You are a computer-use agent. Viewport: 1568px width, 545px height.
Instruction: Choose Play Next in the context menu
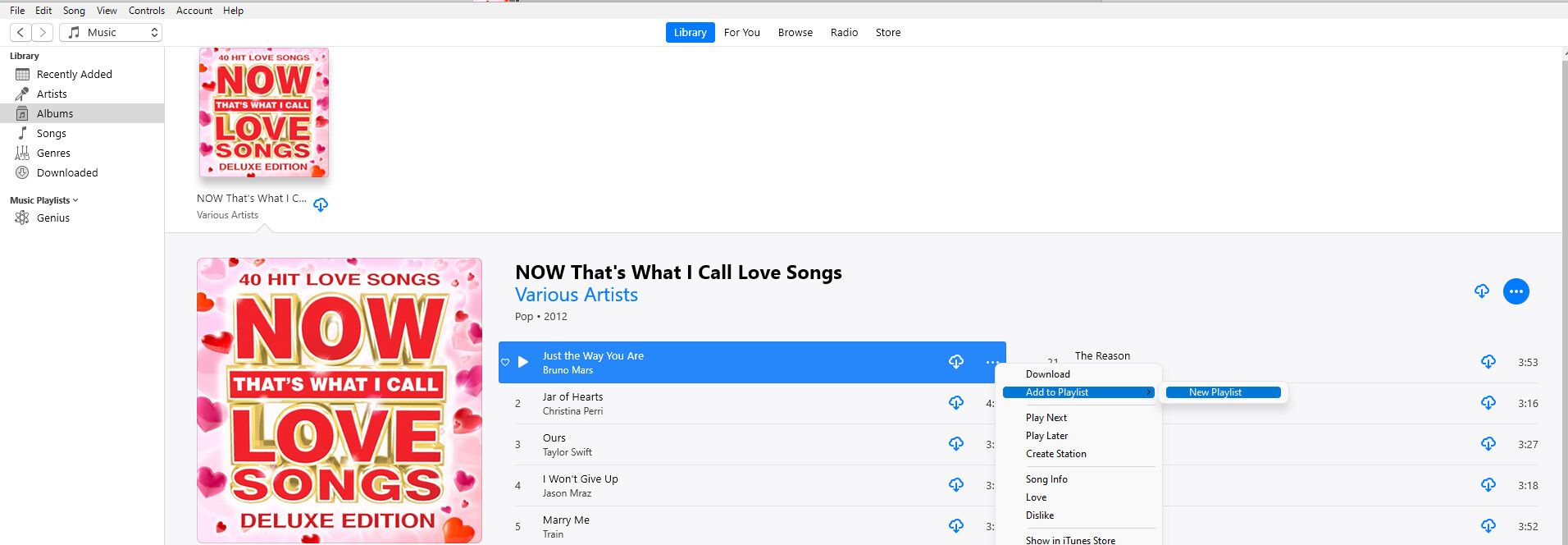coord(1078,418)
